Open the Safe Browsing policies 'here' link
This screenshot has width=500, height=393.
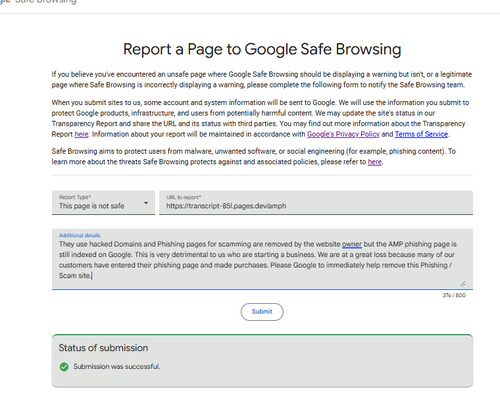pyautogui.click(x=375, y=162)
